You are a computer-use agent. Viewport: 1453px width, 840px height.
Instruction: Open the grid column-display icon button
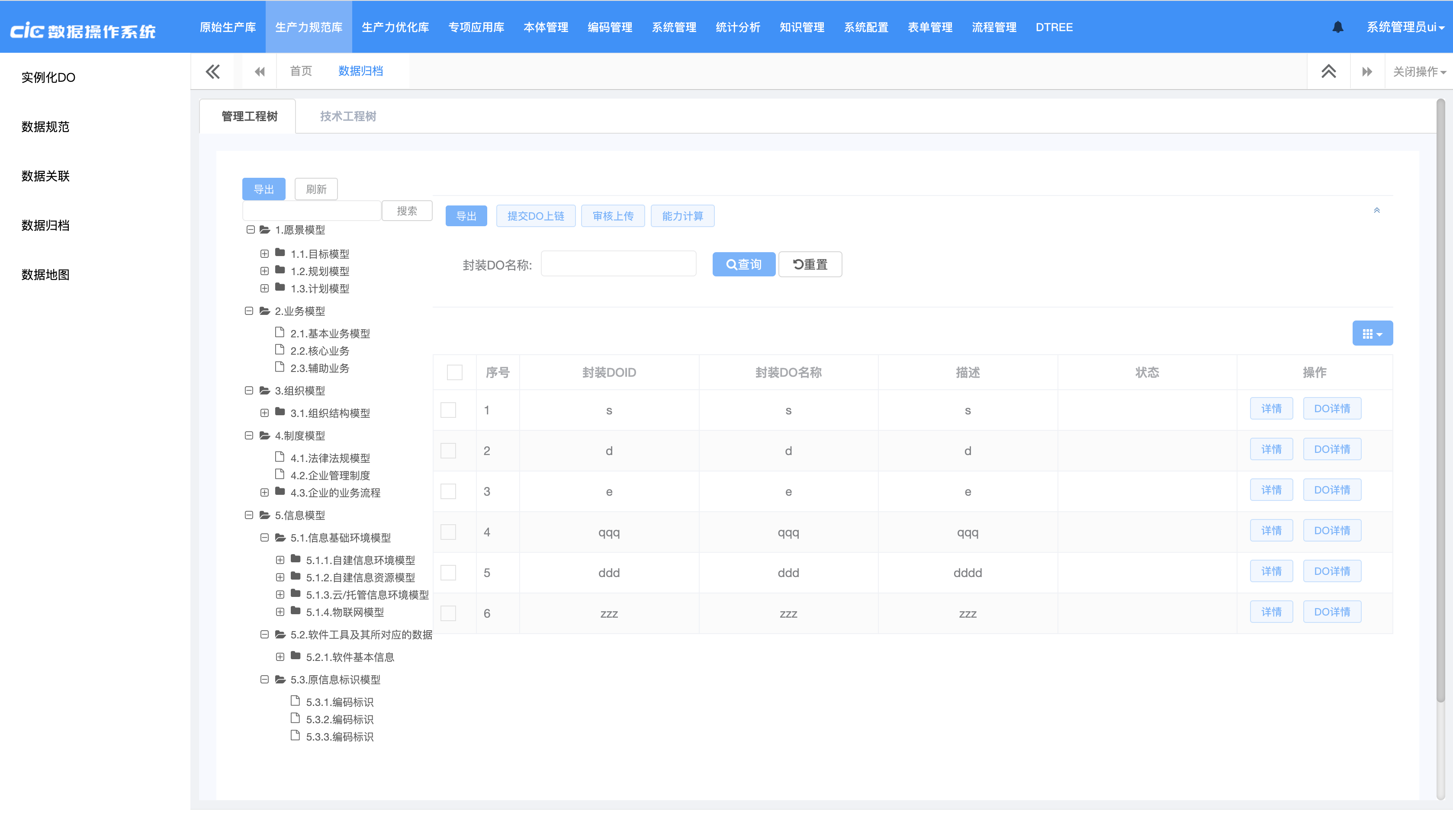(x=1372, y=334)
